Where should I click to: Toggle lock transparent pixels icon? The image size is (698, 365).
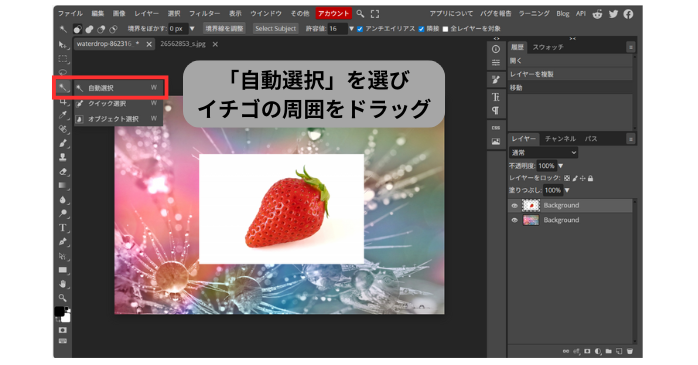(x=567, y=178)
